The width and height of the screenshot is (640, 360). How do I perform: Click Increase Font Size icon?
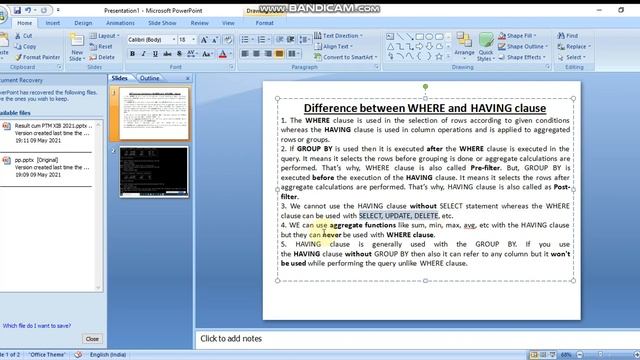[204, 40]
